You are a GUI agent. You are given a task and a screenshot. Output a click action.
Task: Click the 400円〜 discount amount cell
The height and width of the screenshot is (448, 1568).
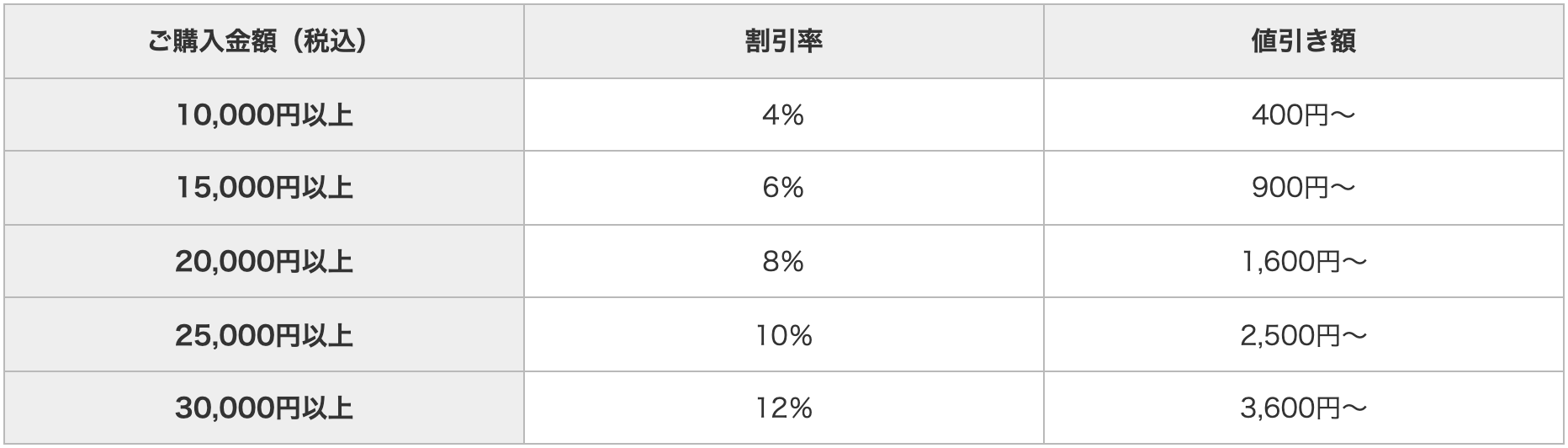[1303, 115]
